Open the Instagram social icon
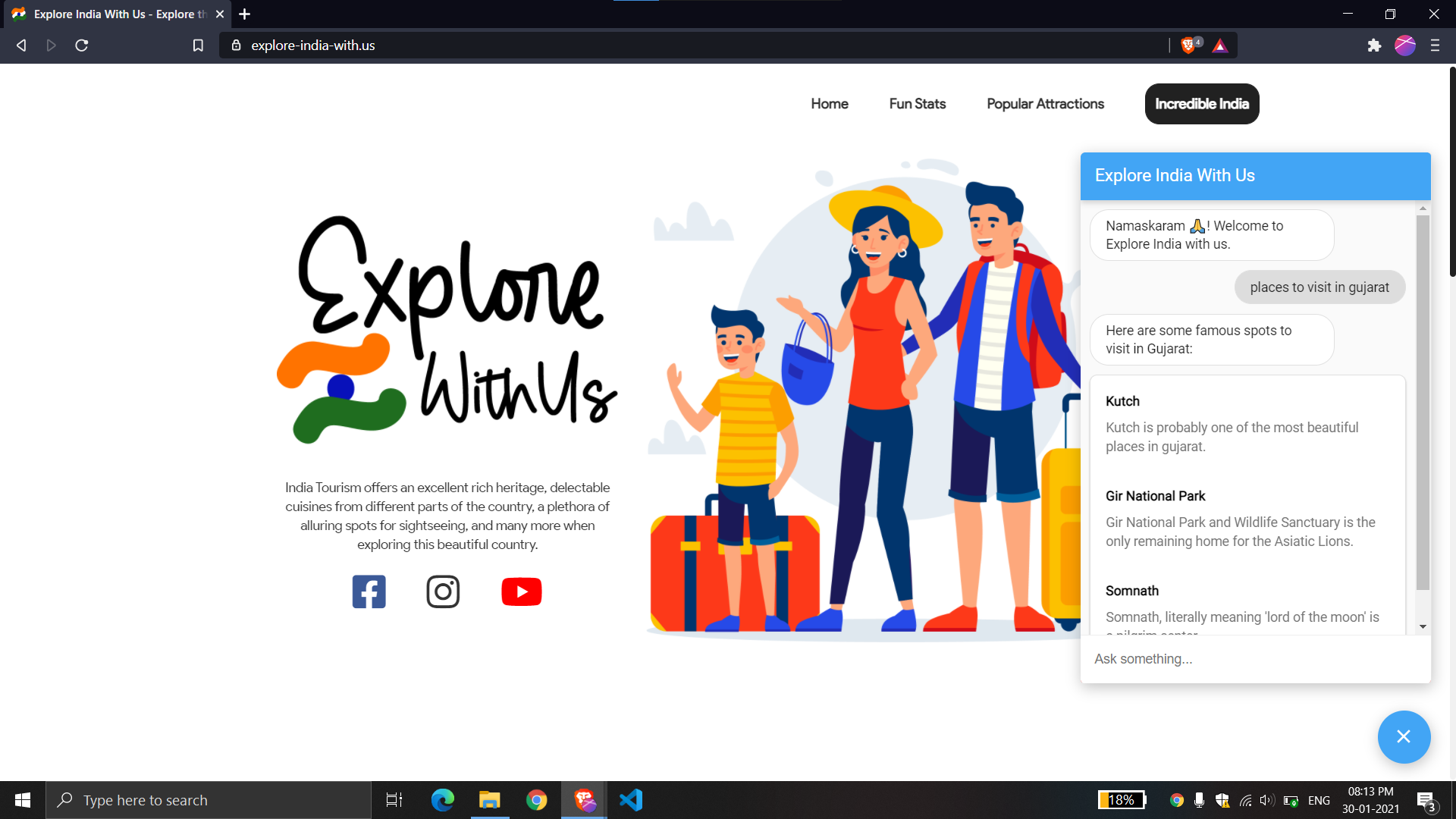The width and height of the screenshot is (1456, 819). (x=443, y=591)
